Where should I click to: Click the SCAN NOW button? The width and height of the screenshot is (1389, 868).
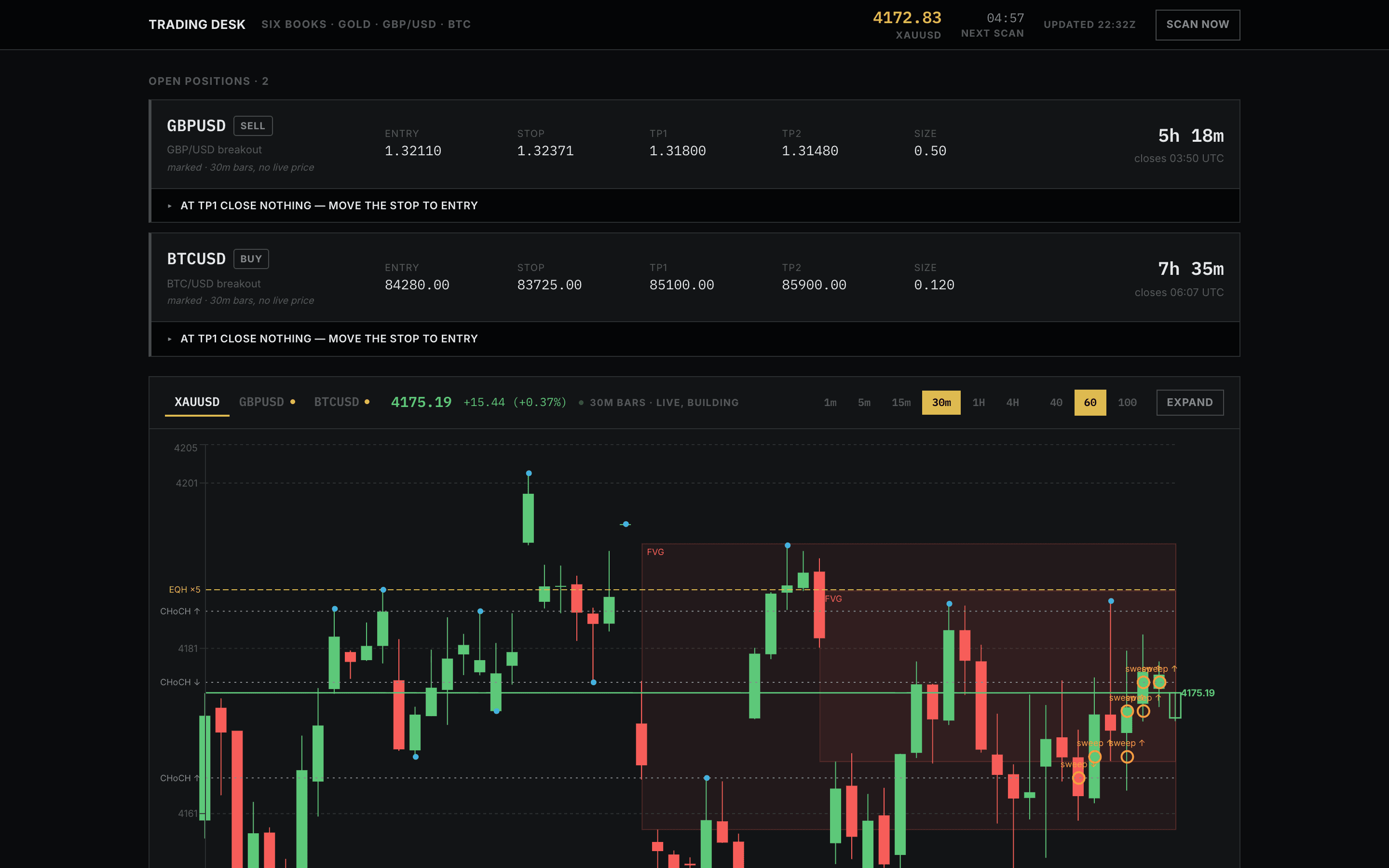1198,25
